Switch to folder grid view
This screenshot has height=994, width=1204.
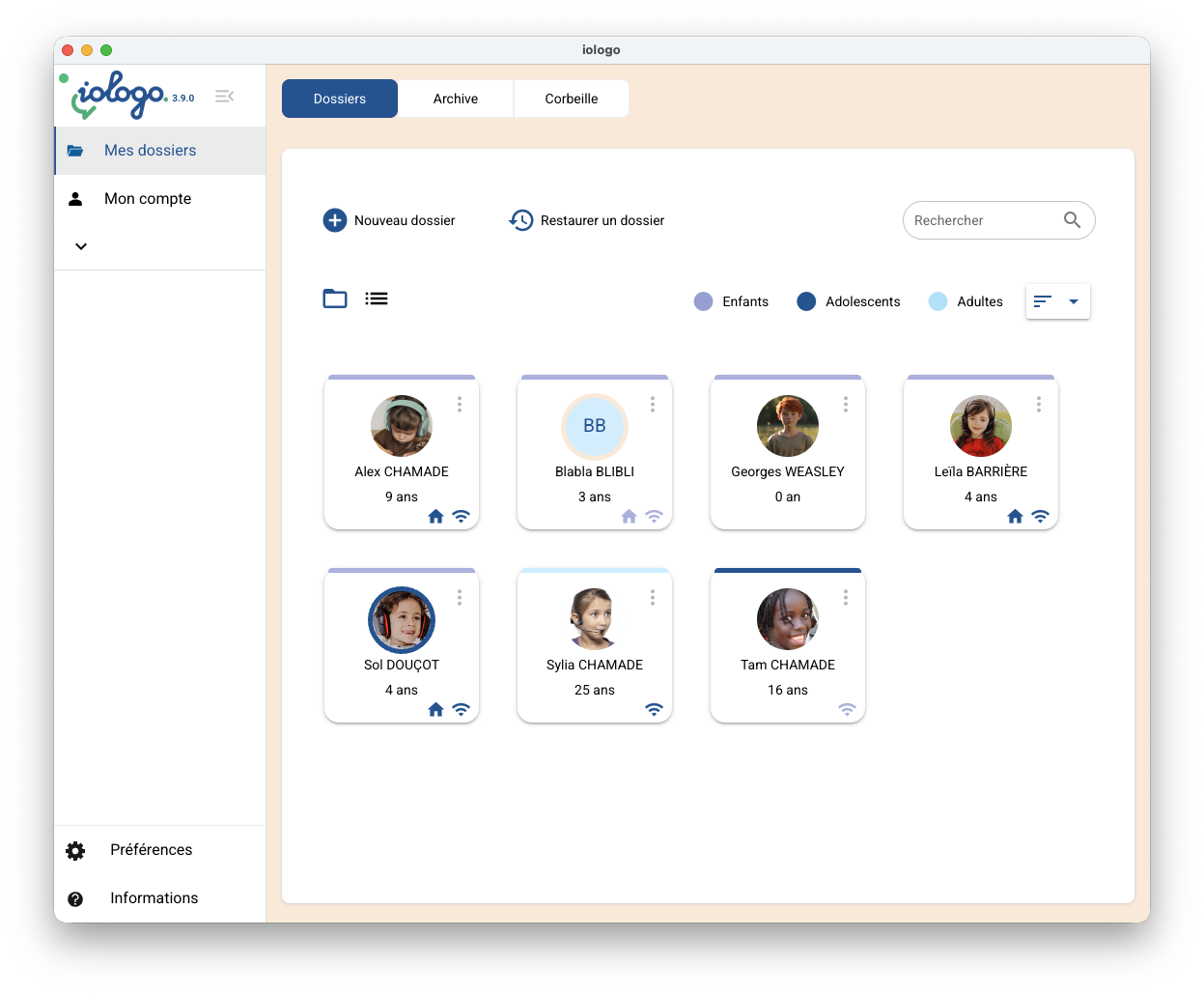[335, 298]
